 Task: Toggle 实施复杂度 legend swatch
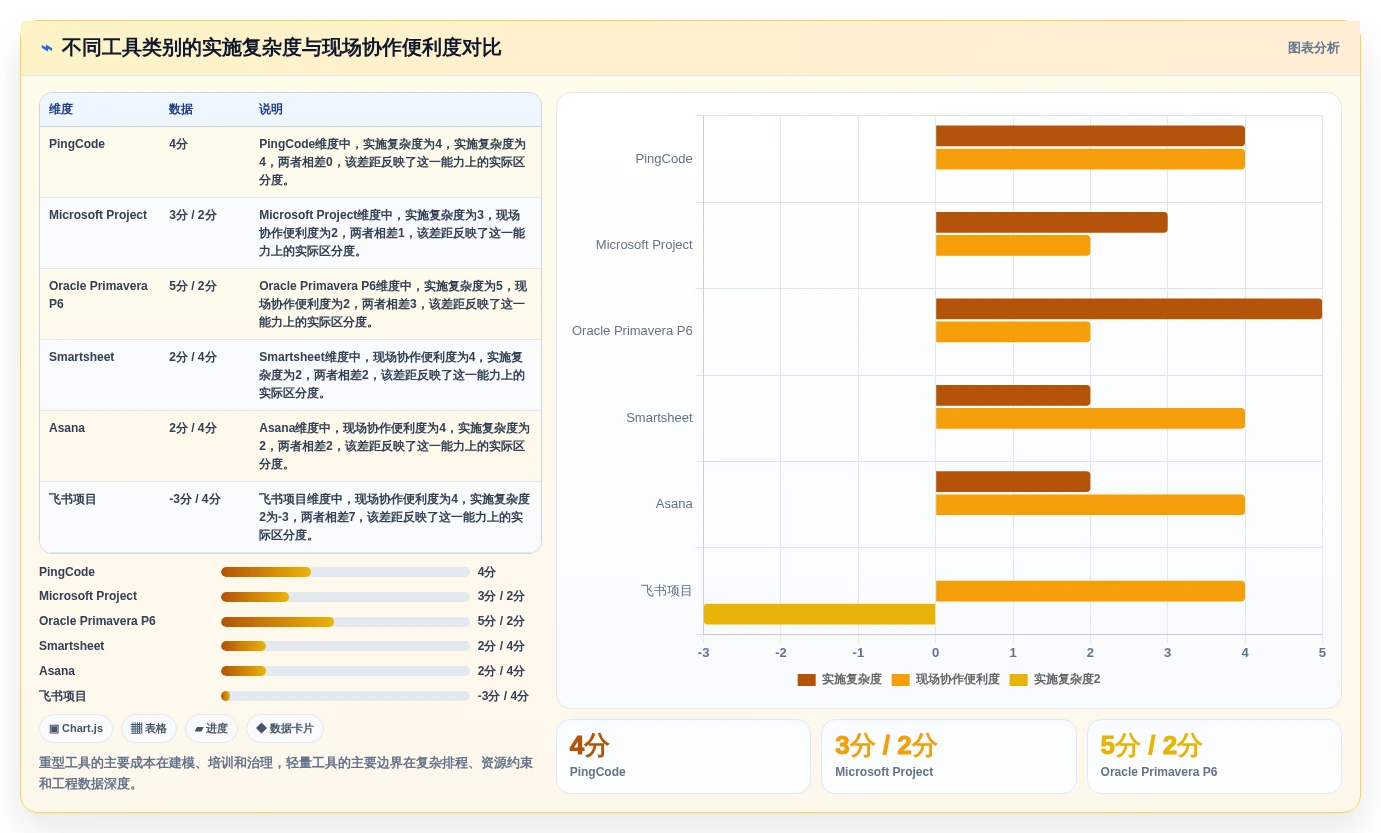[x=806, y=680]
